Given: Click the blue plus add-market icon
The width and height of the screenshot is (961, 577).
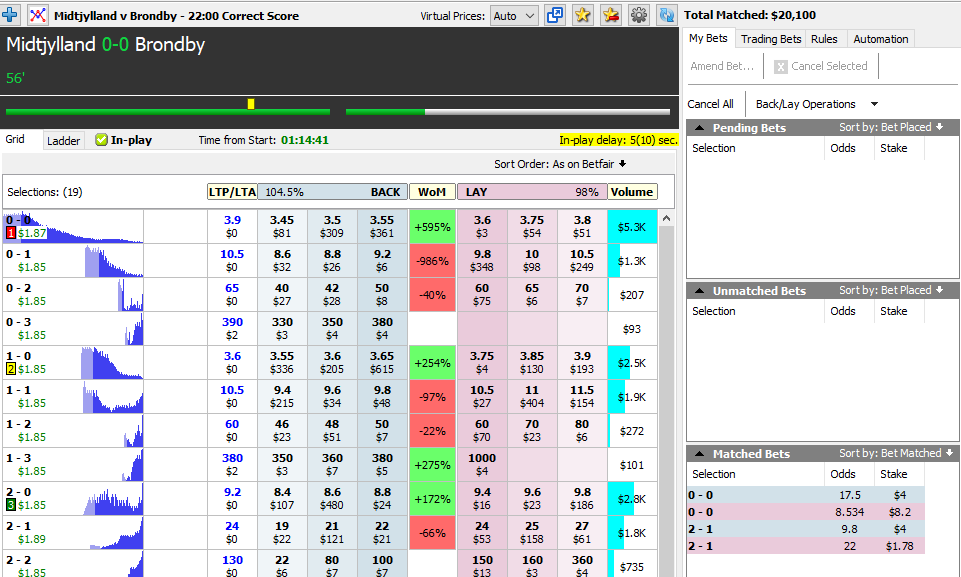Looking at the screenshot, I should pyautogui.click(x=10, y=14).
